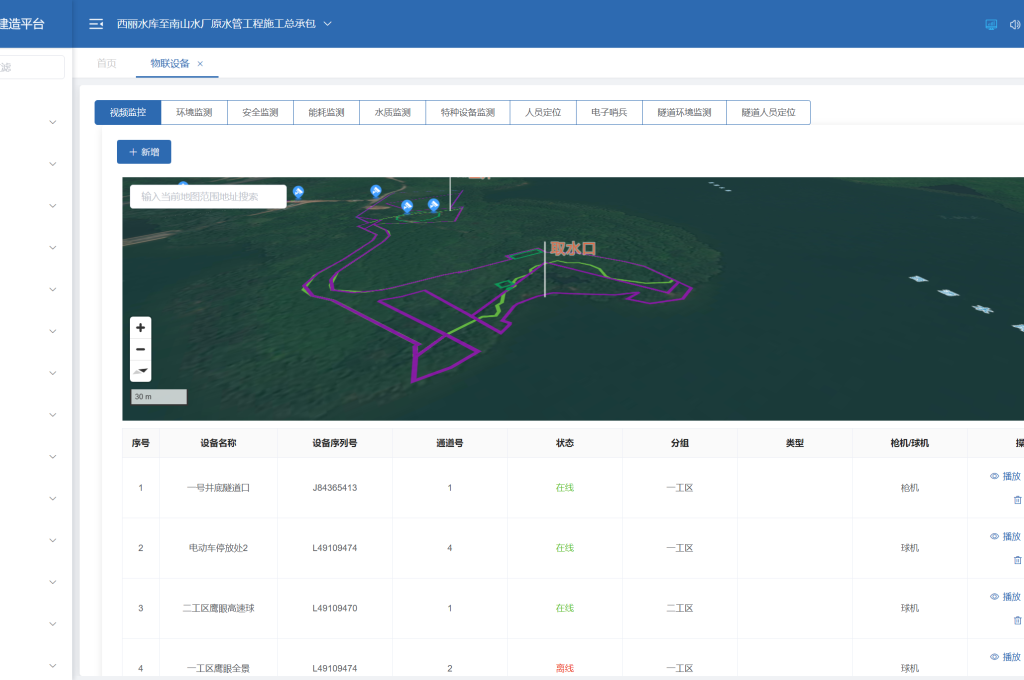Expand the first sidebar menu chevron
Image resolution: width=1024 pixels, height=680 pixels.
click(52, 122)
